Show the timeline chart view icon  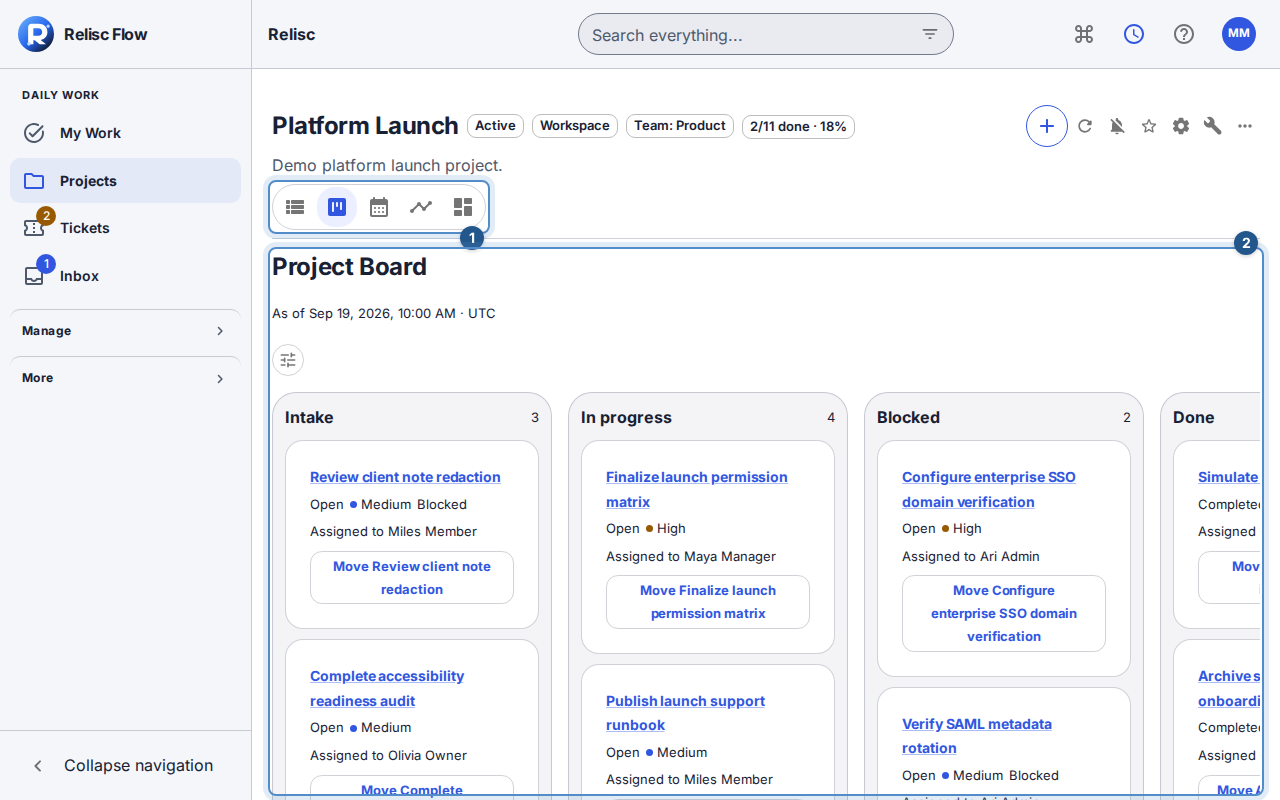coord(421,207)
